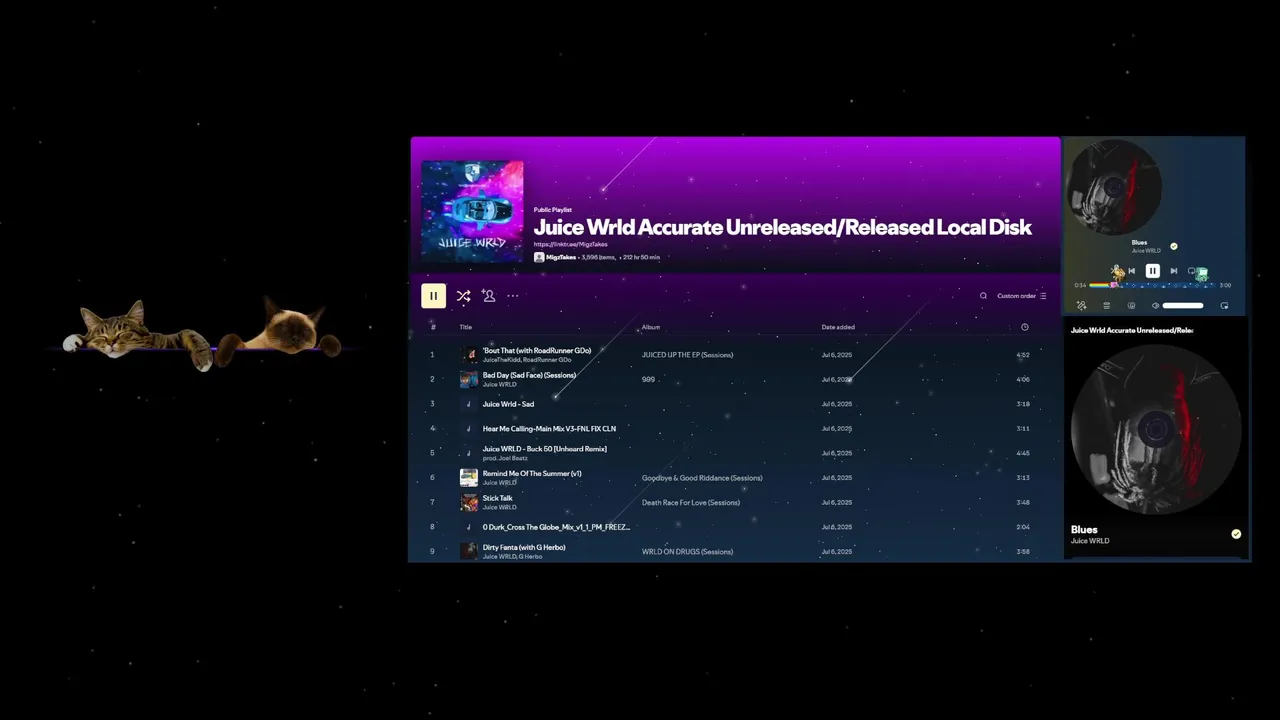
Task: Open WRLD ON DRUGS (Sessions) album
Action: (687, 552)
